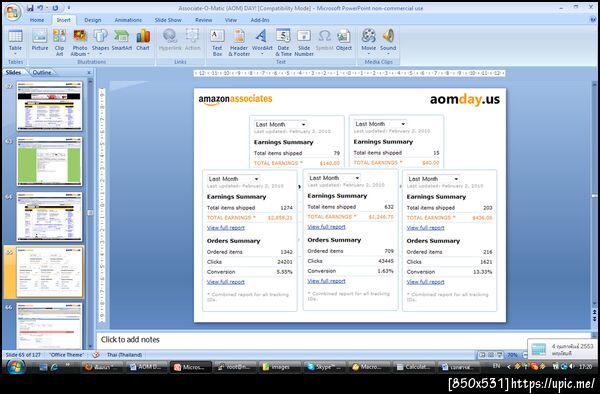Viewport: 600px width, 394px height.
Task: Open the Calculator taskbar button
Action: point(414,367)
